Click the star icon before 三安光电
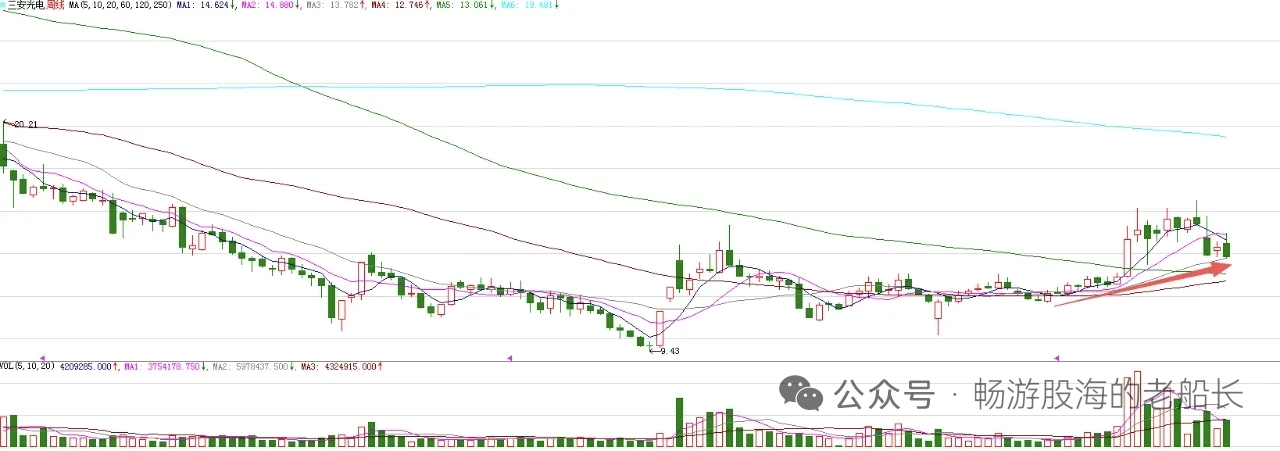Image resolution: width=1280 pixels, height=451 pixels. tap(3, 6)
